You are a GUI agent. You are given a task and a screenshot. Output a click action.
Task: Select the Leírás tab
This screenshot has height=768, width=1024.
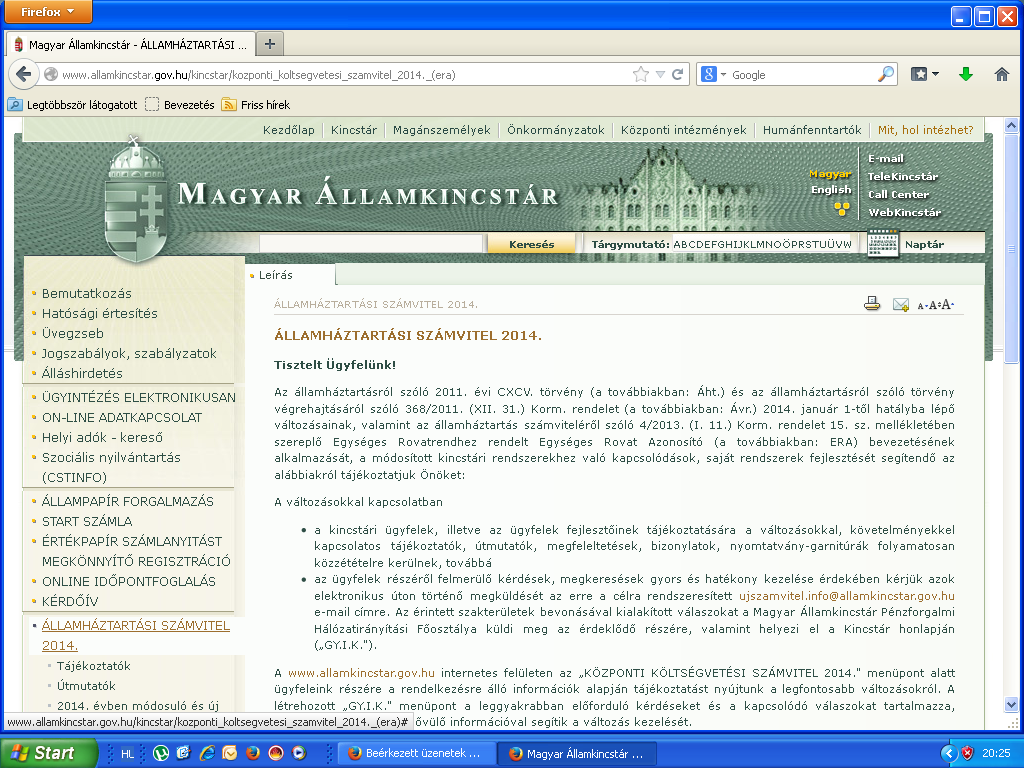[276, 275]
